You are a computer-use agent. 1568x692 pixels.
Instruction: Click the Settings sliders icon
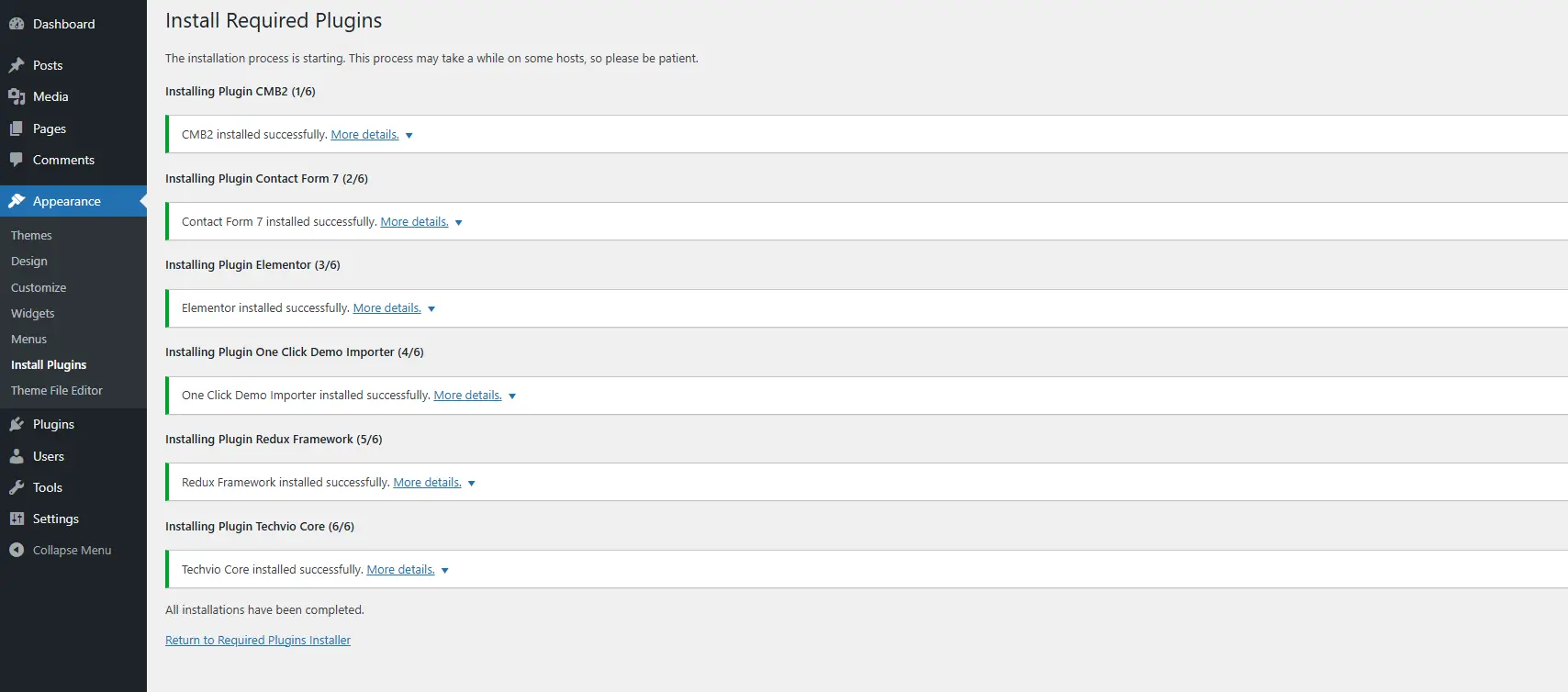[17, 519]
